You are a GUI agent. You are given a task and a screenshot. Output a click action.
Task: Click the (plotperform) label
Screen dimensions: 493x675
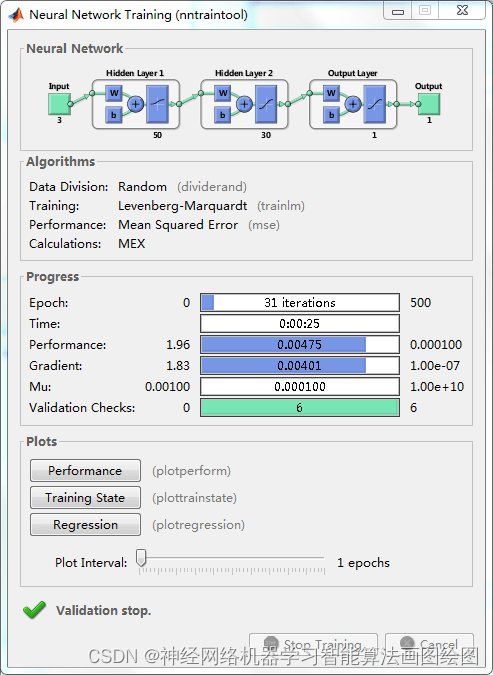[x=191, y=471]
